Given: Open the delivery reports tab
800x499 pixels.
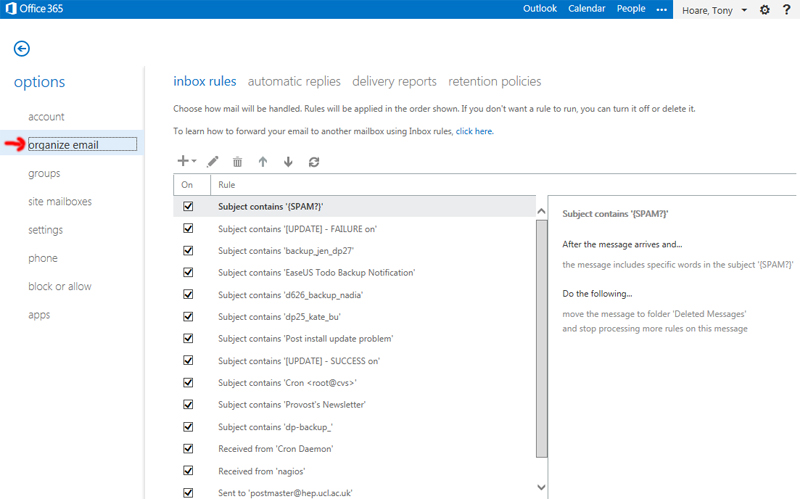Looking at the screenshot, I should pyautogui.click(x=394, y=81).
